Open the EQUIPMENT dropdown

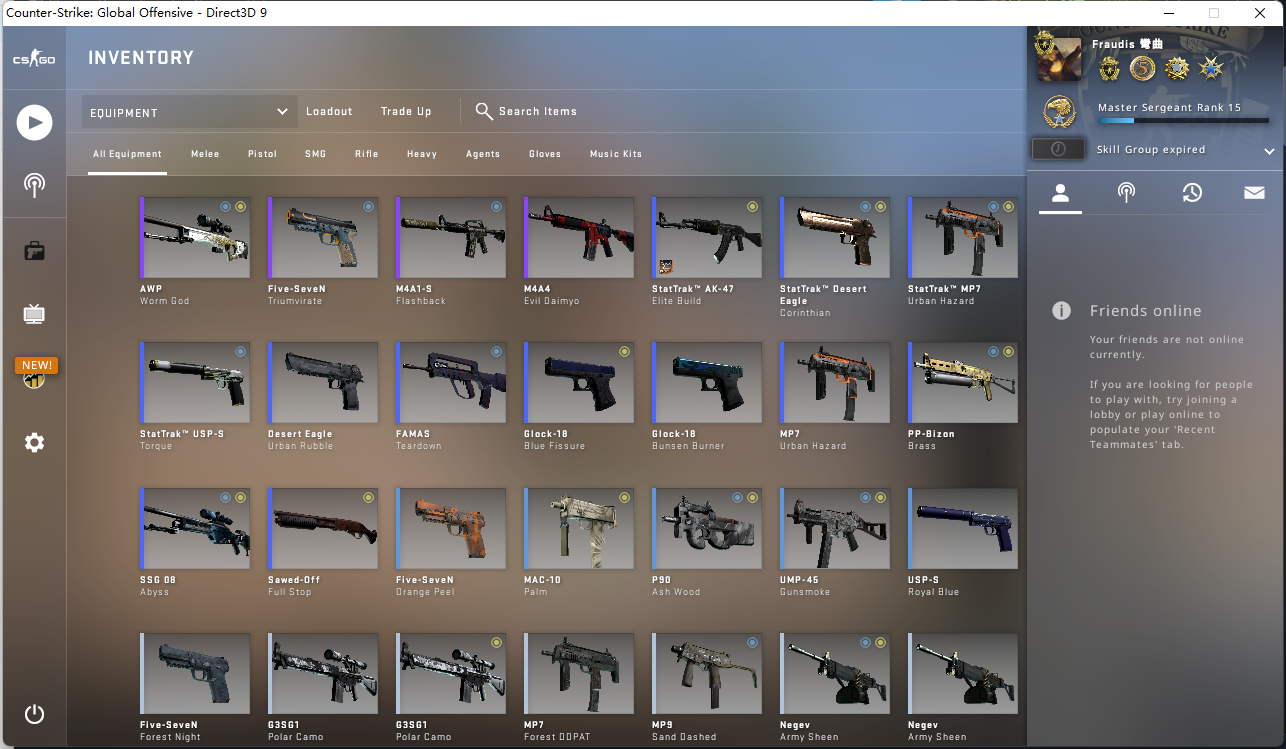190,112
